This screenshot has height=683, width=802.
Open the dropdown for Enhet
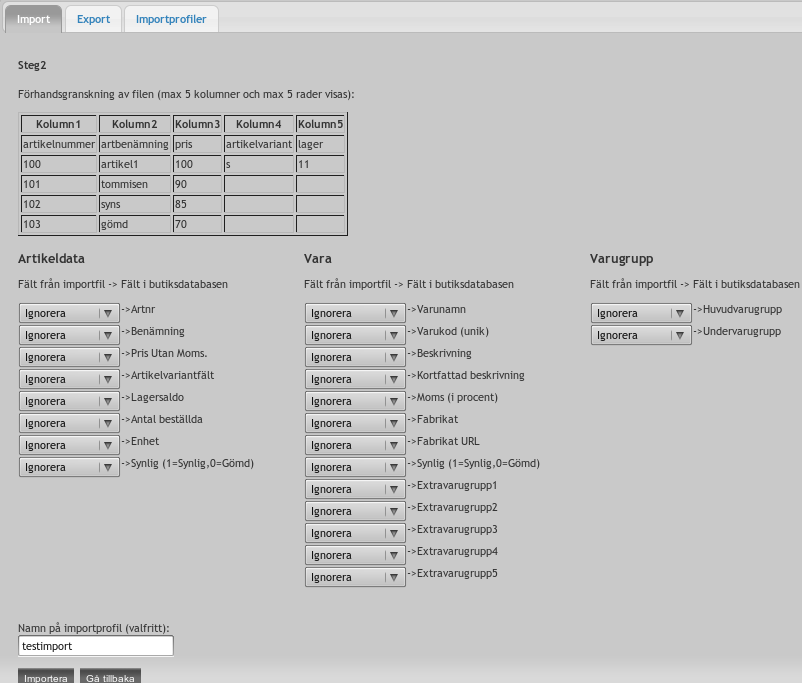click(69, 445)
